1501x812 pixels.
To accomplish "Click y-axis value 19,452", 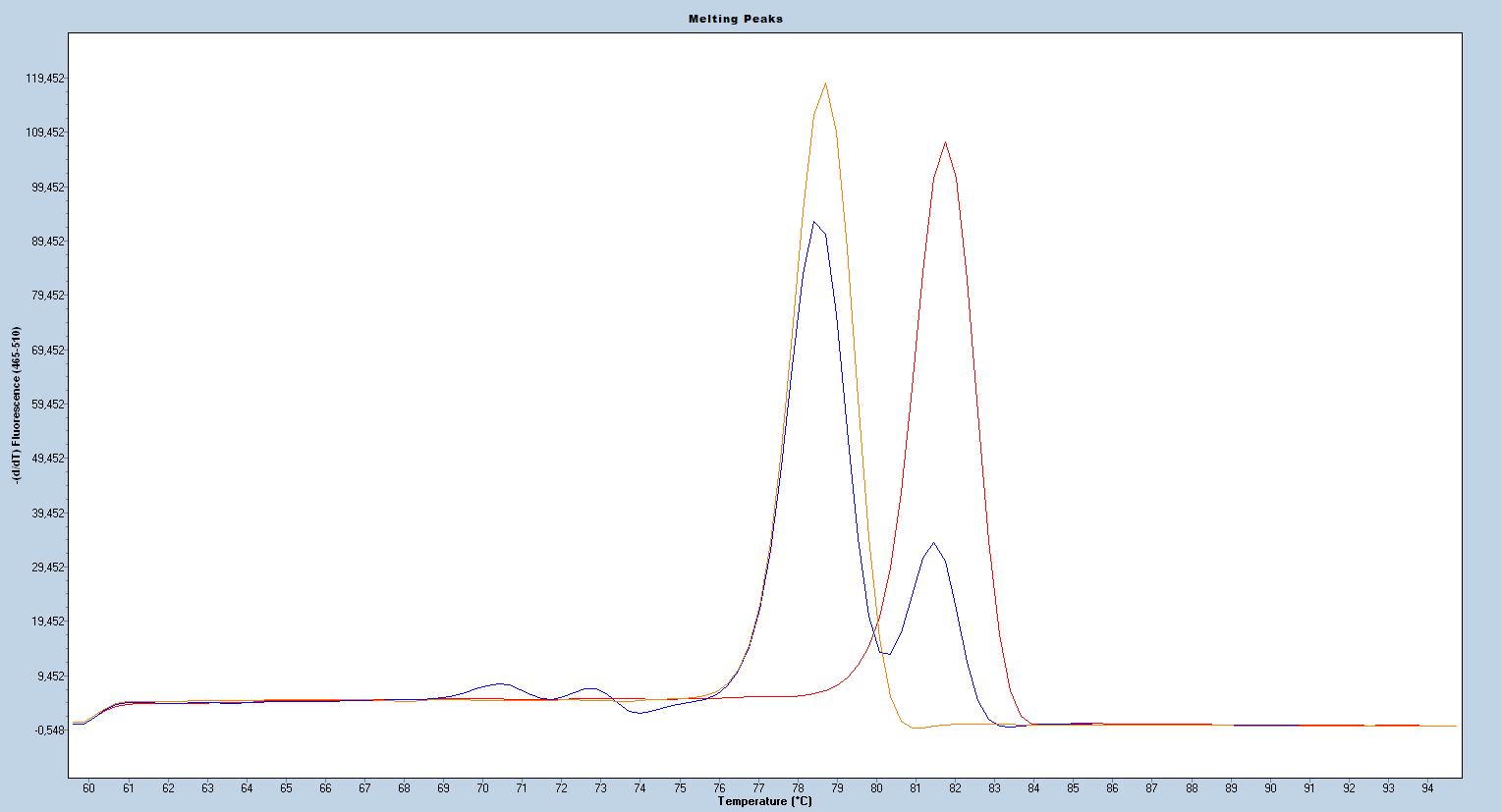I will (x=48, y=622).
